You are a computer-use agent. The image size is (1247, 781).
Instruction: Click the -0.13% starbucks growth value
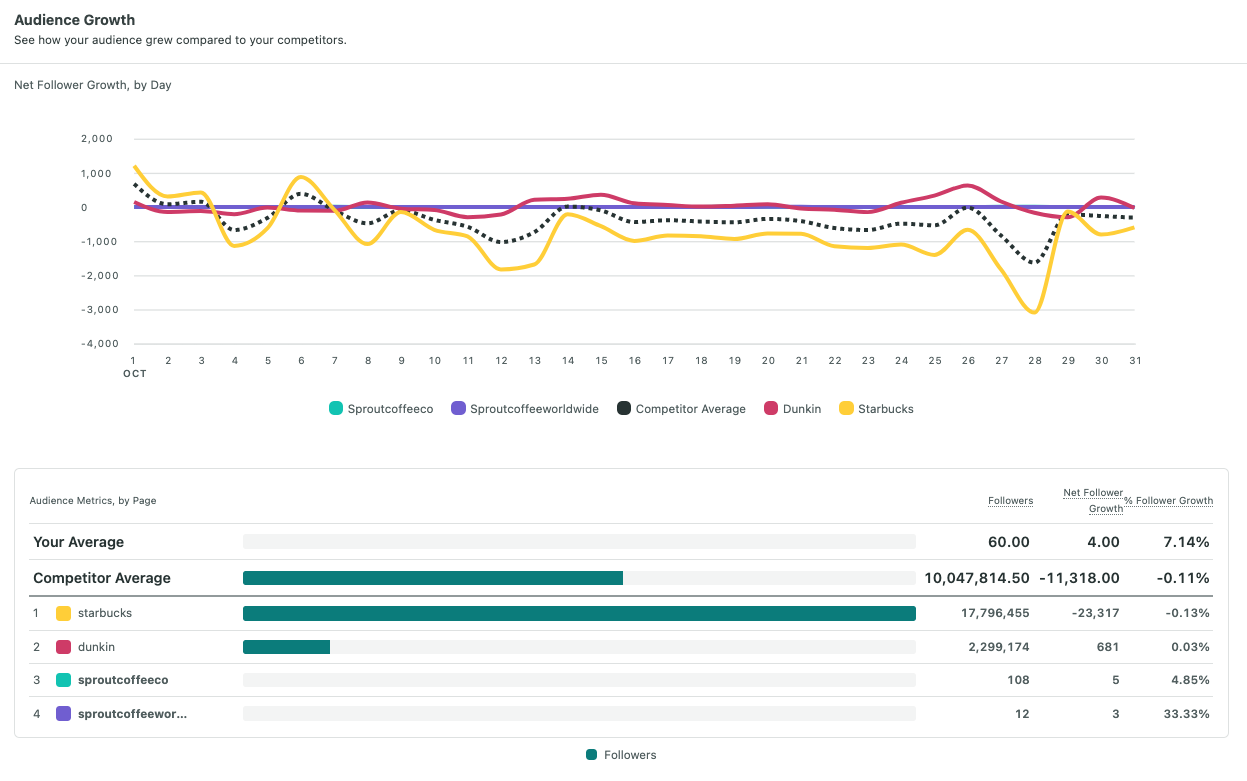pos(1186,613)
